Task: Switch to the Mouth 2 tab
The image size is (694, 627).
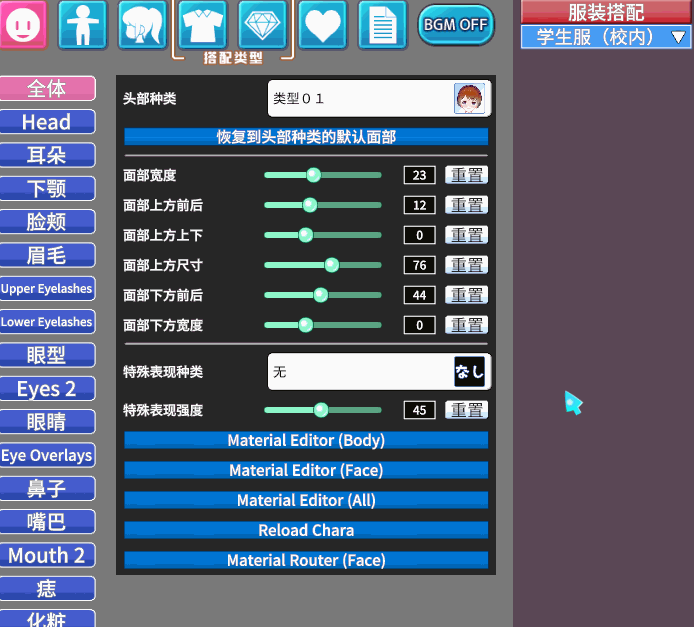Action: tap(47, 555)
